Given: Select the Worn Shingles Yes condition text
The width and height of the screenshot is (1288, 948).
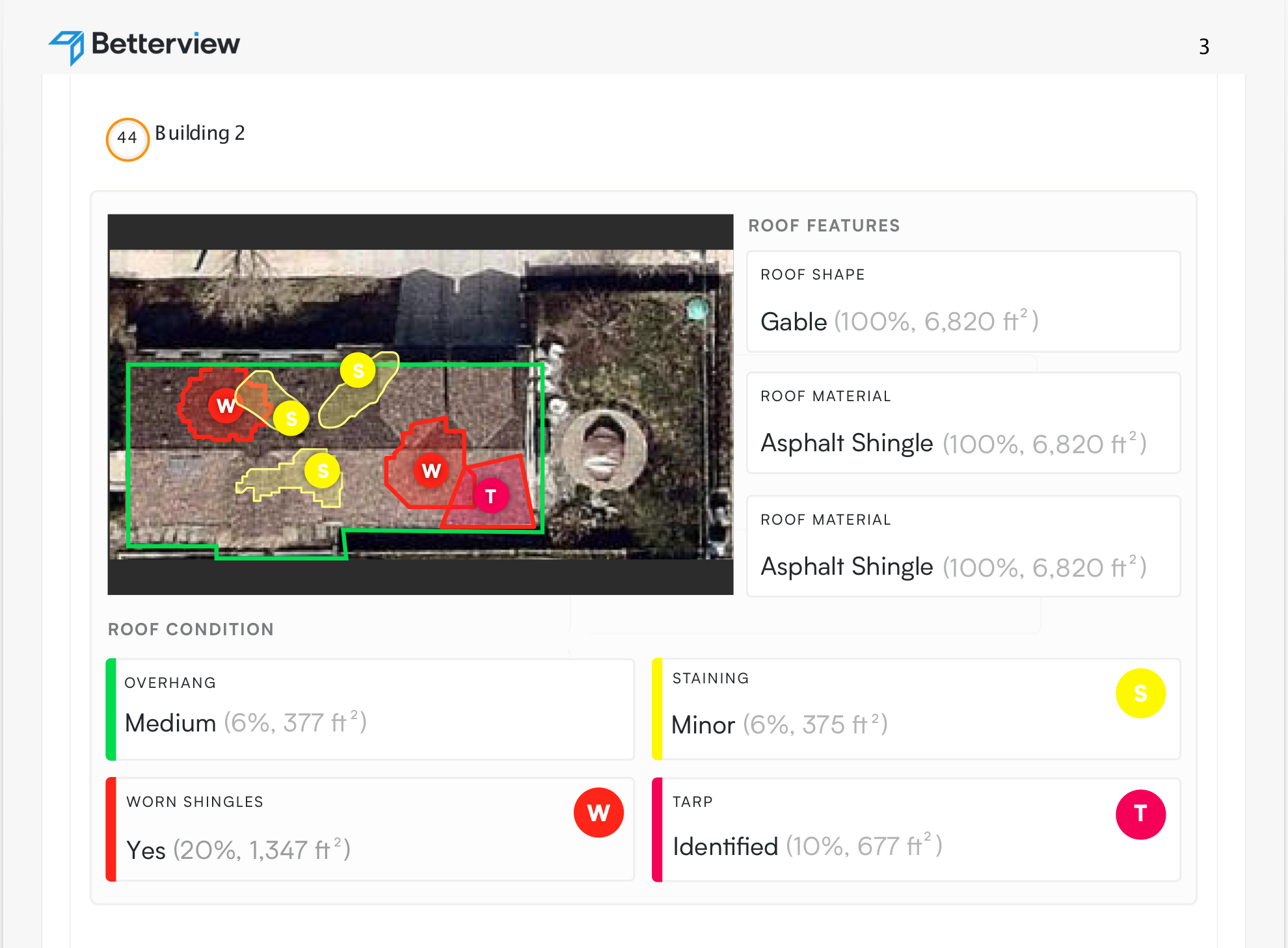Looking at the screenshot, I should pyautogui.click(x=238, y=850).
